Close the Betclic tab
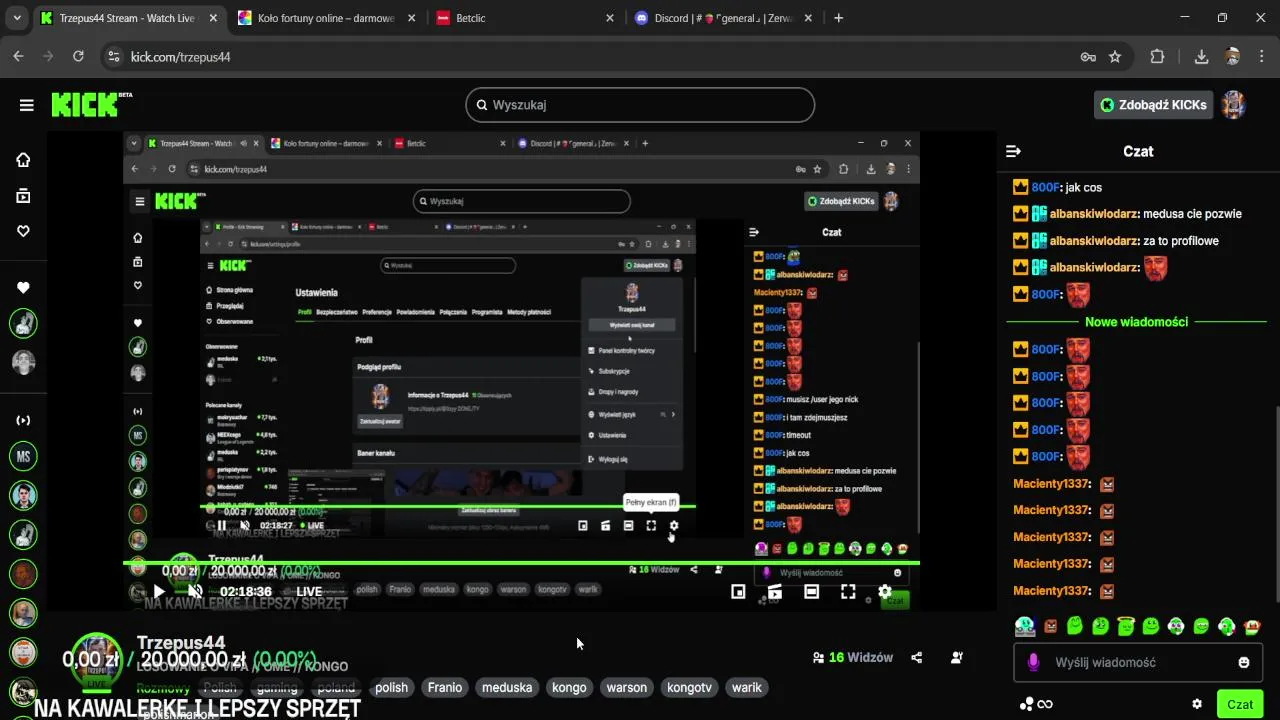Viewport: 1280px width, 720px height. coord(609,18)
